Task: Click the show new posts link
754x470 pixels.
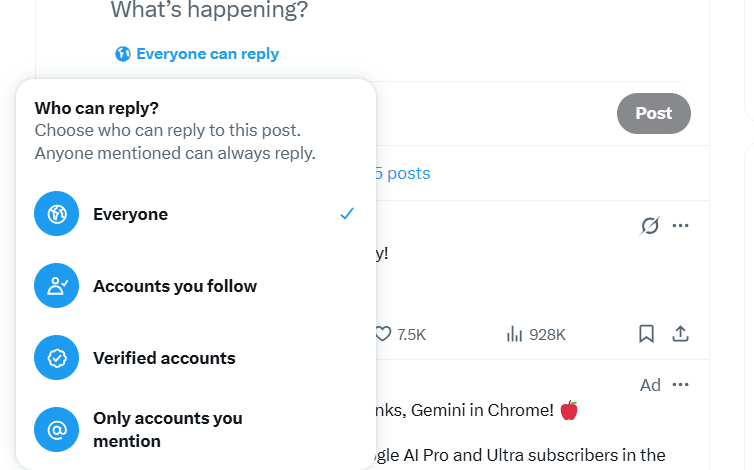Action: click(402, 173)
